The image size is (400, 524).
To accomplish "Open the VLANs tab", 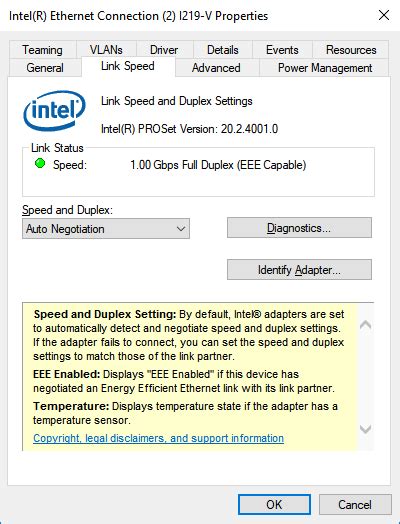I will 106,50.
